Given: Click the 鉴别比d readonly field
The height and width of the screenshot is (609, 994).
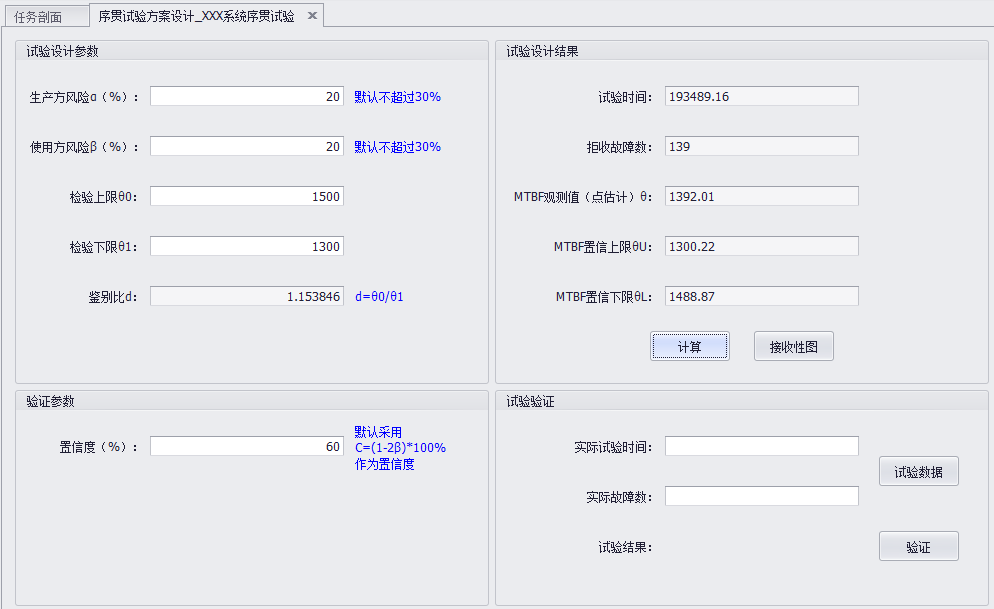Looking at the screenshot, I should point(246,295).
